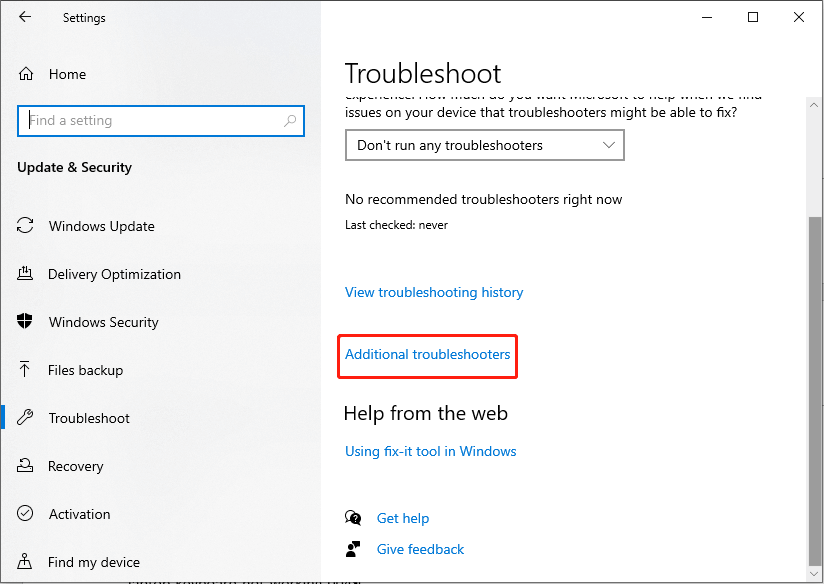Click the Windows Update sync icon
The width and height of the screenshot is (824, 584).
tap(25, 226)
